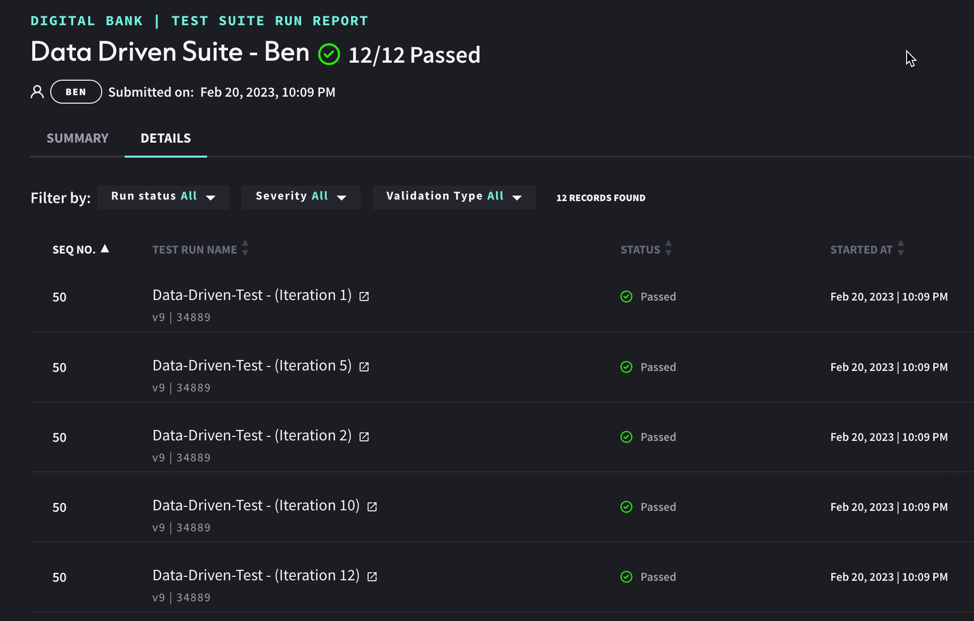Click the green check icon next to 12/12 Passed
The image size is (974, 621).
(329, 54)
